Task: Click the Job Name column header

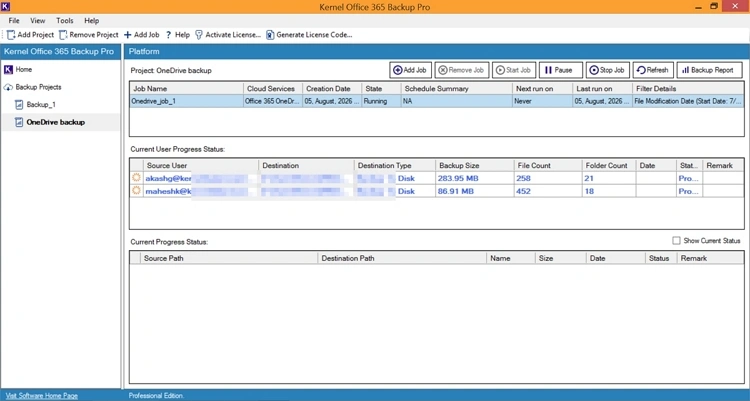Action: pos(187,89)
